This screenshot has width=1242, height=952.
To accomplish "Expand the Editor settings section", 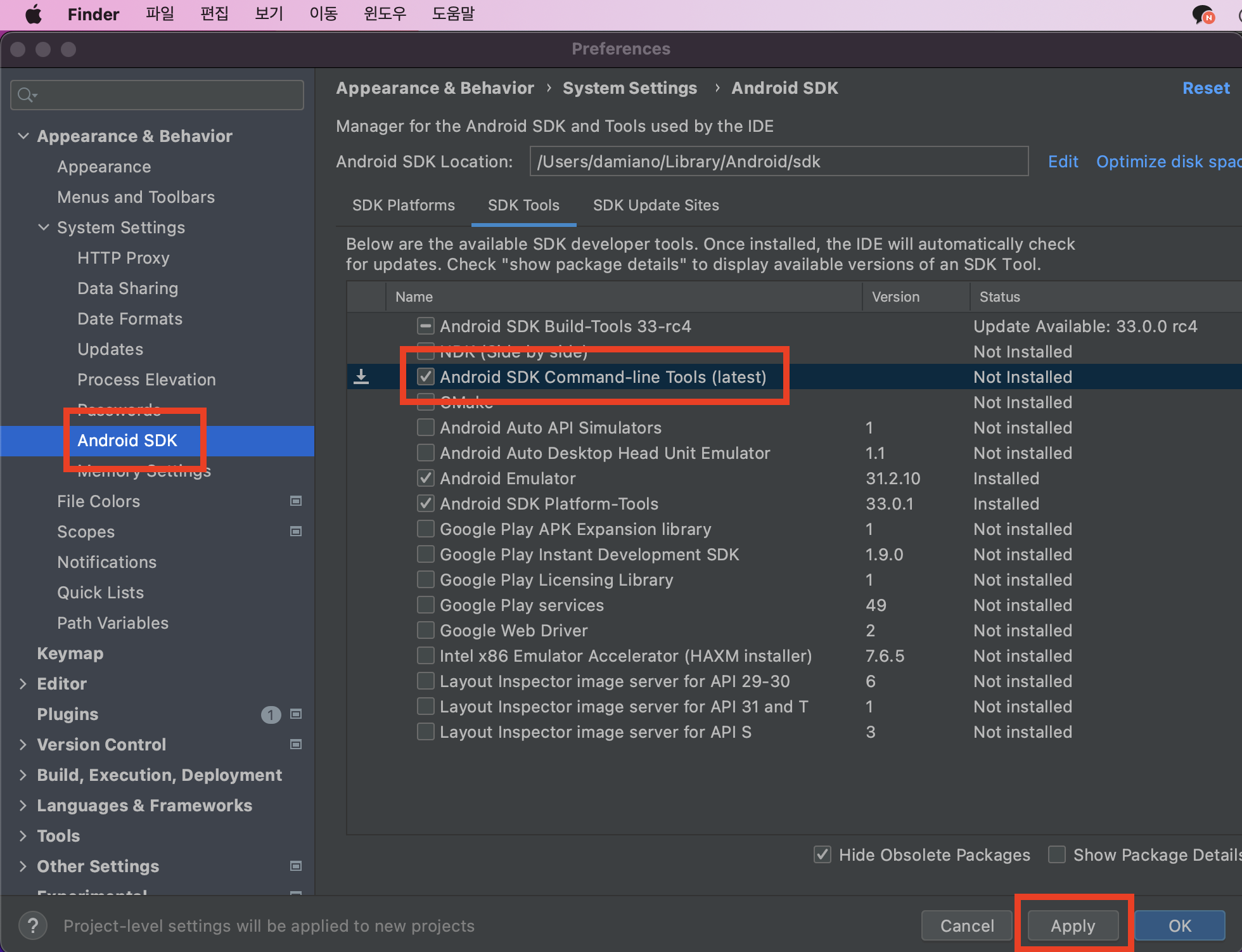I will (x=23, y=684).
